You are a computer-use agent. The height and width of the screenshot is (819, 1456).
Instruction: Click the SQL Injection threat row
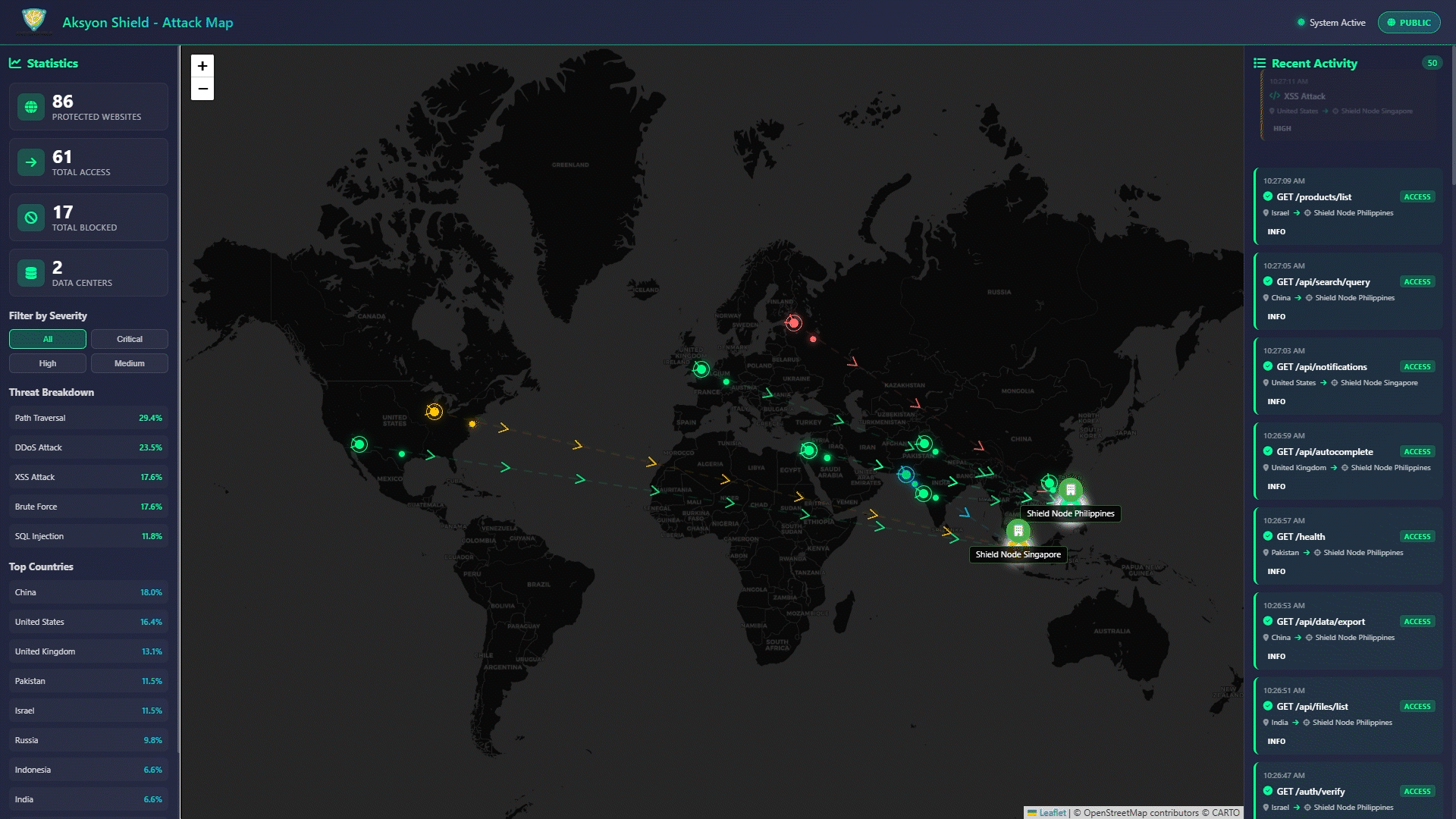tap(89, 536)
